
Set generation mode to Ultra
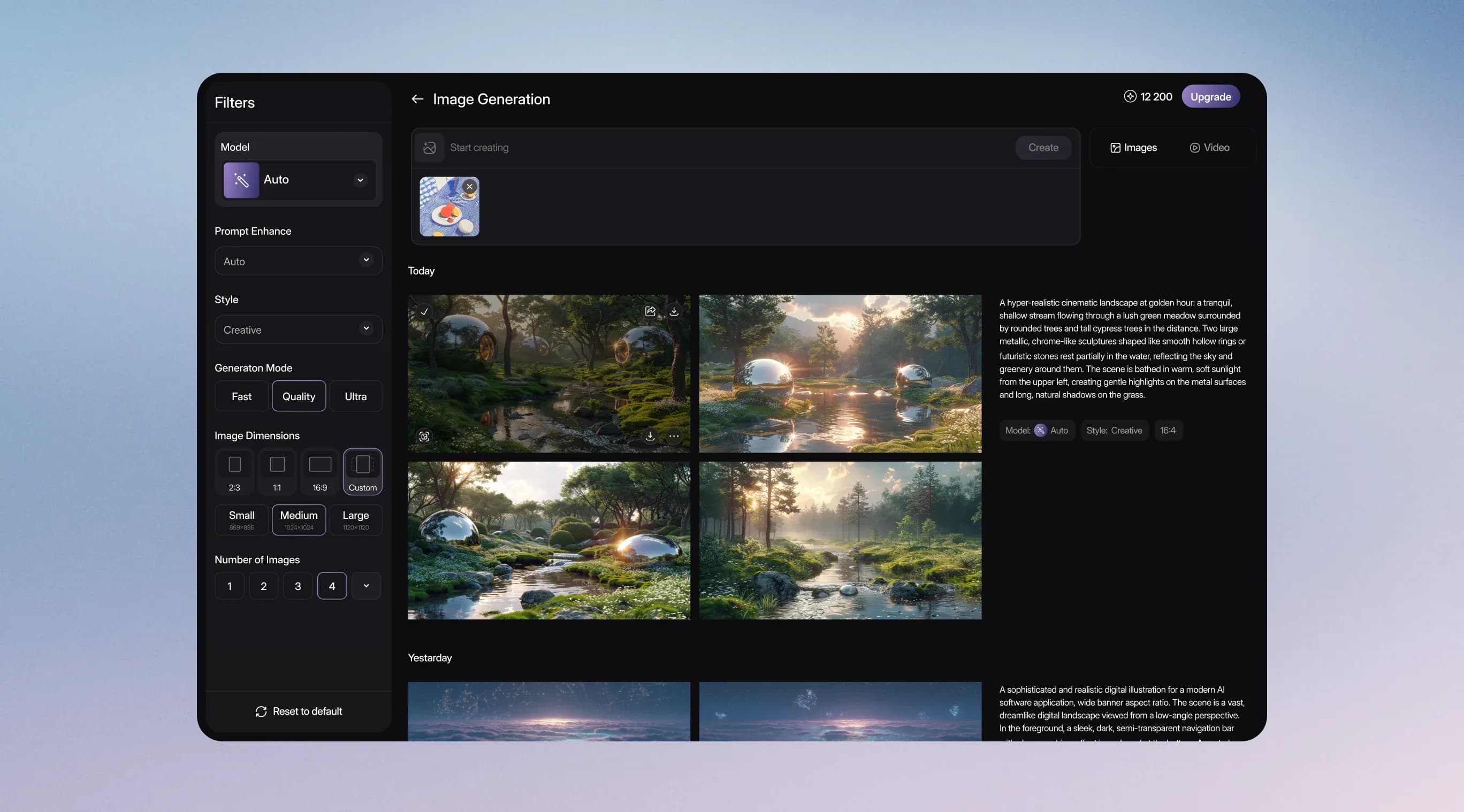pos(356,396)
